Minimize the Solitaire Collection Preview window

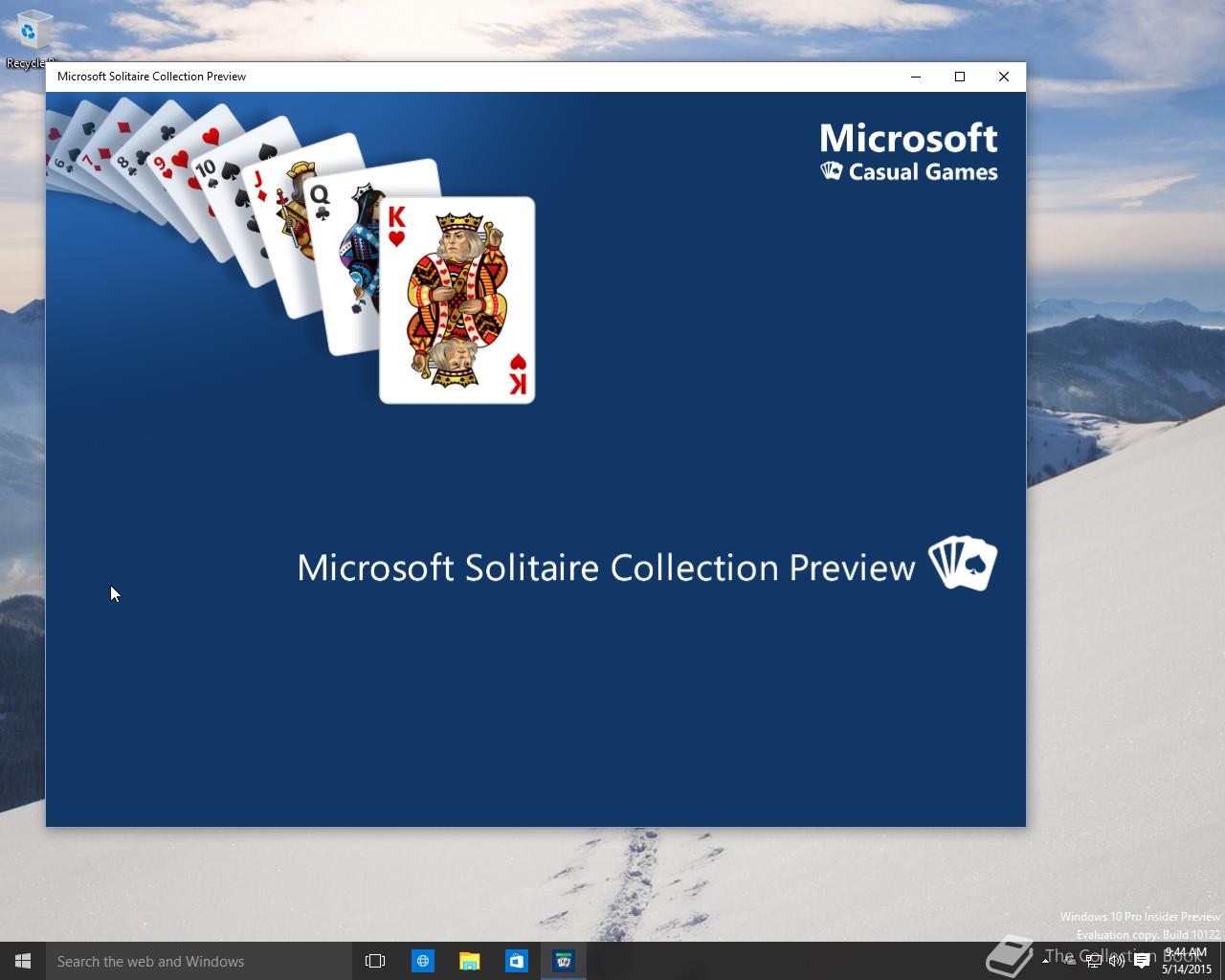(x=916, y=77)
